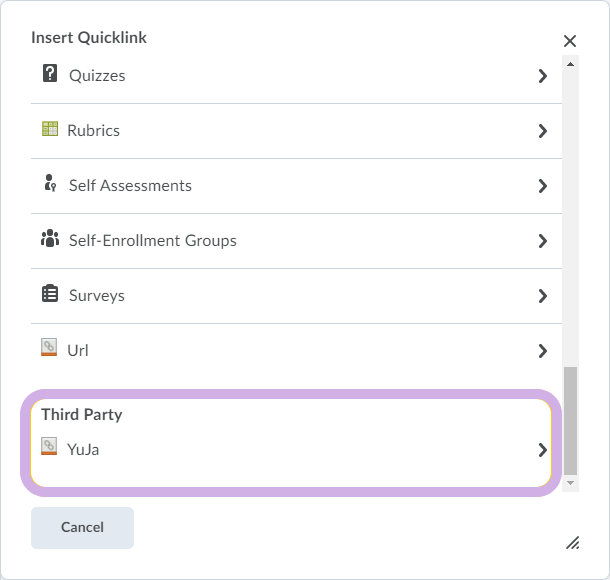Select the Url quicklink entry
The width and height of the screenshot is (610, 580).
(x=296, y=351)
